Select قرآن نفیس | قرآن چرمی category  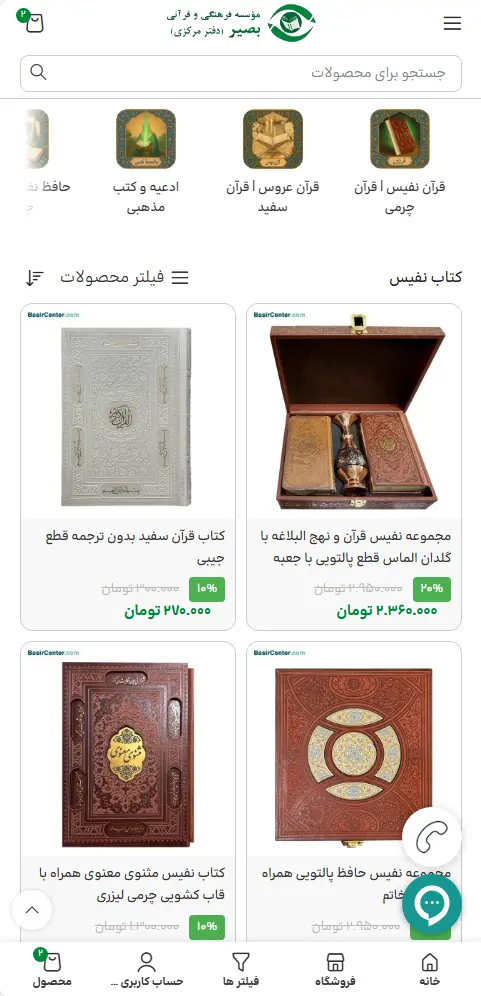pos(400,163)
